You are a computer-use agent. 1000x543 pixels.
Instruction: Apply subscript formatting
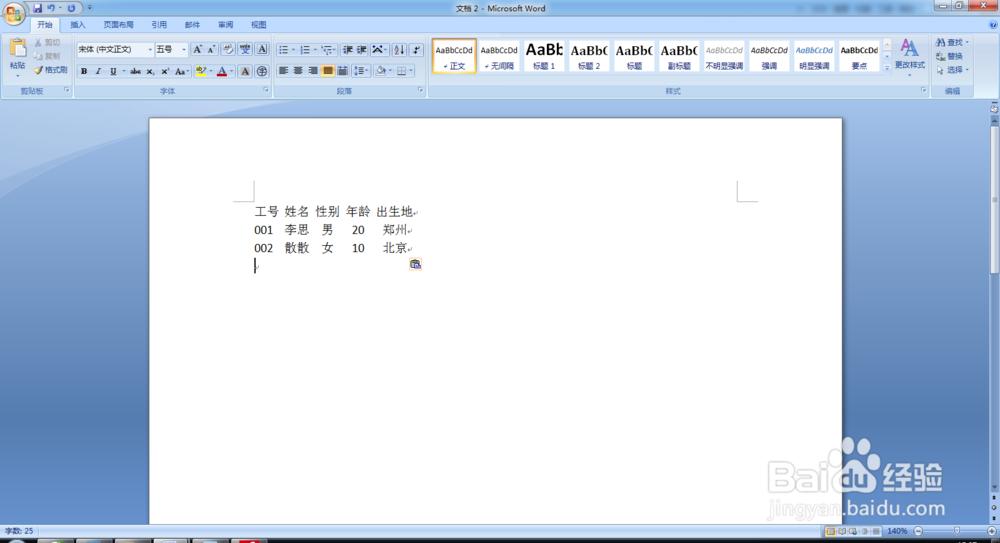click(x=150, y=71)
